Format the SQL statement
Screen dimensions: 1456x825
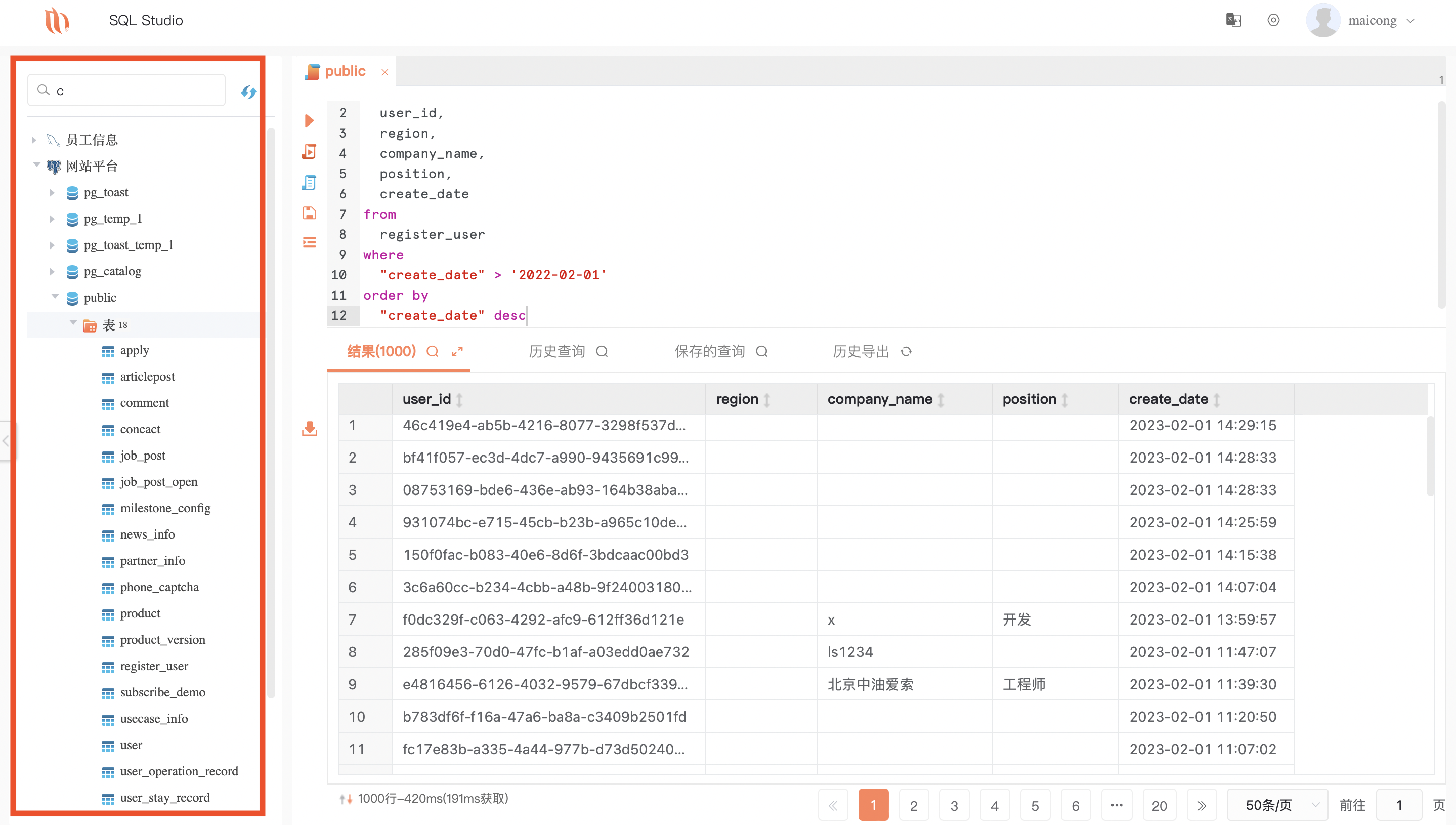coord(309,242)
